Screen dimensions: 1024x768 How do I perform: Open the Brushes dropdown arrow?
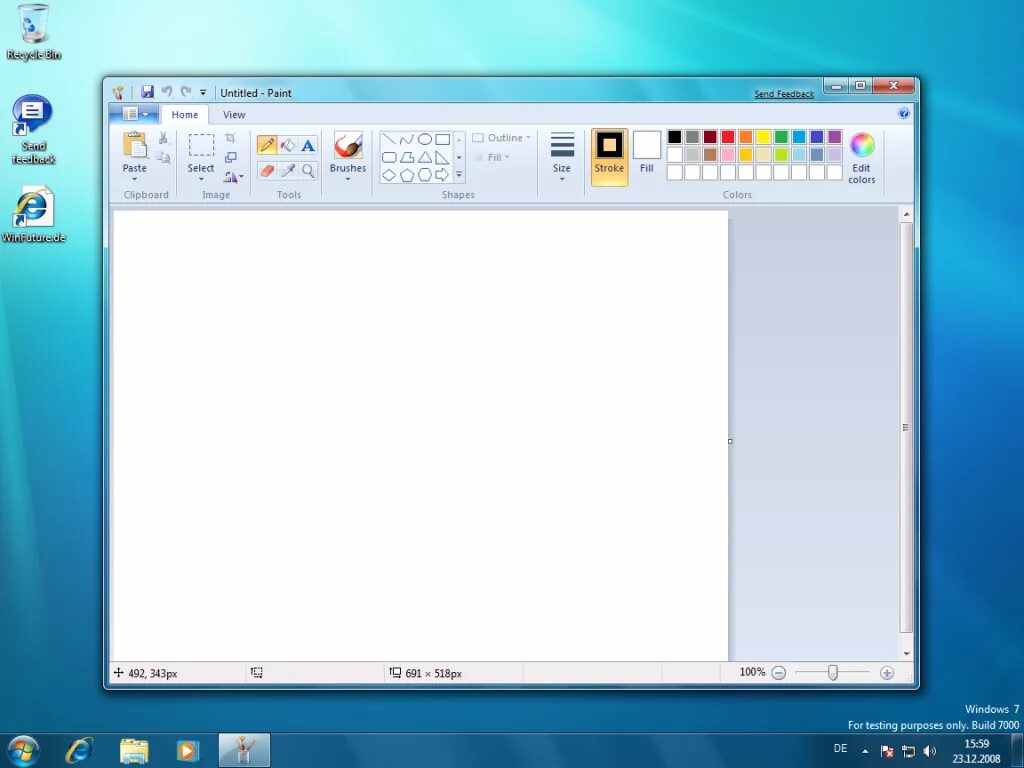[347, 179]
